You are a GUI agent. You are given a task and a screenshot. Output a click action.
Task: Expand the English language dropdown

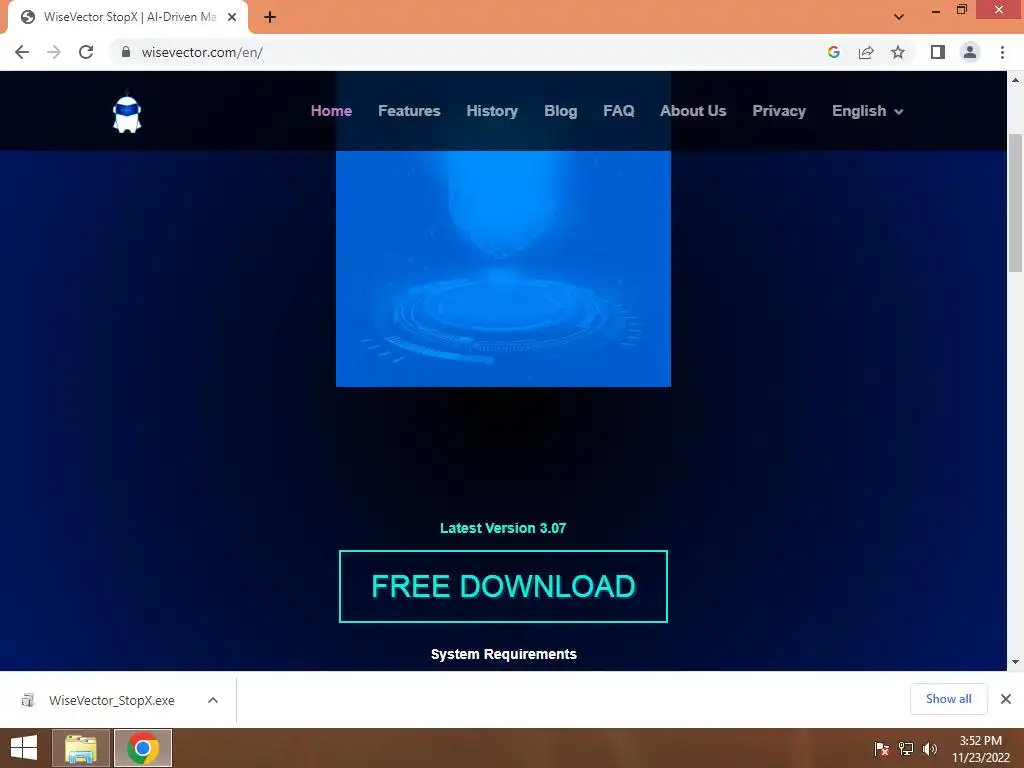pyautogui.click(x=867, y=111)
